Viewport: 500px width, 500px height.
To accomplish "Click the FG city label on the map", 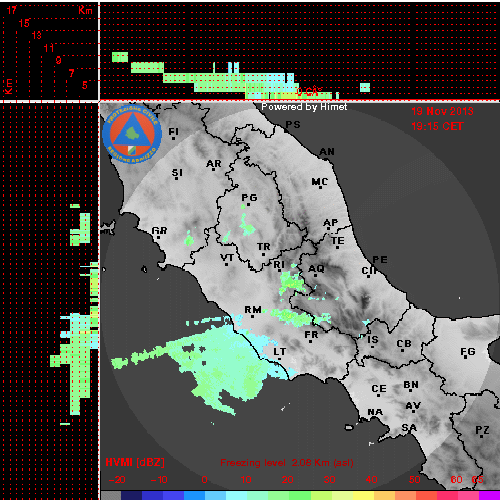I will coord(468,351).
